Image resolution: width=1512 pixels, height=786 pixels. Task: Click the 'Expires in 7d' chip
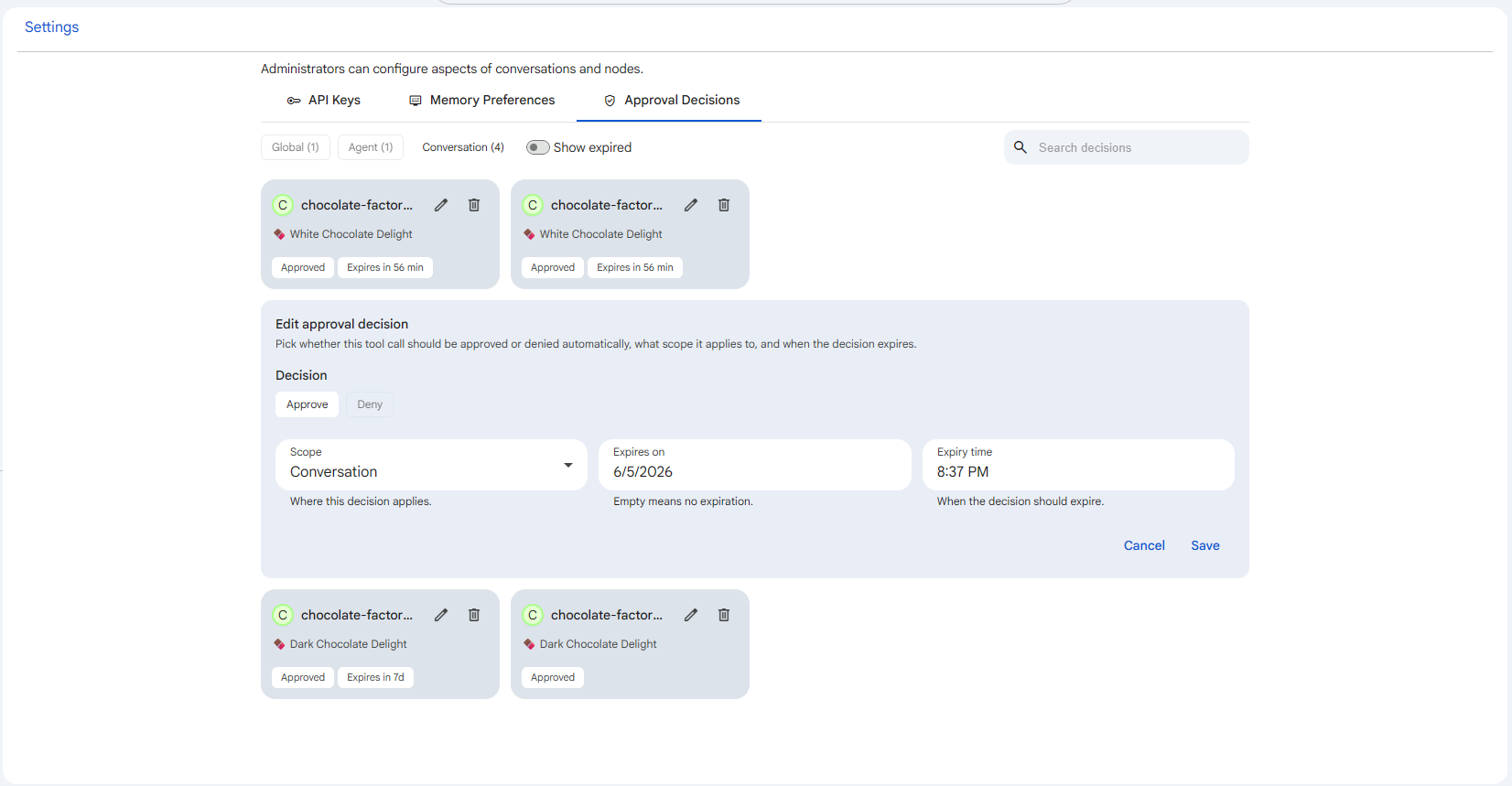(x=375, y=677)
